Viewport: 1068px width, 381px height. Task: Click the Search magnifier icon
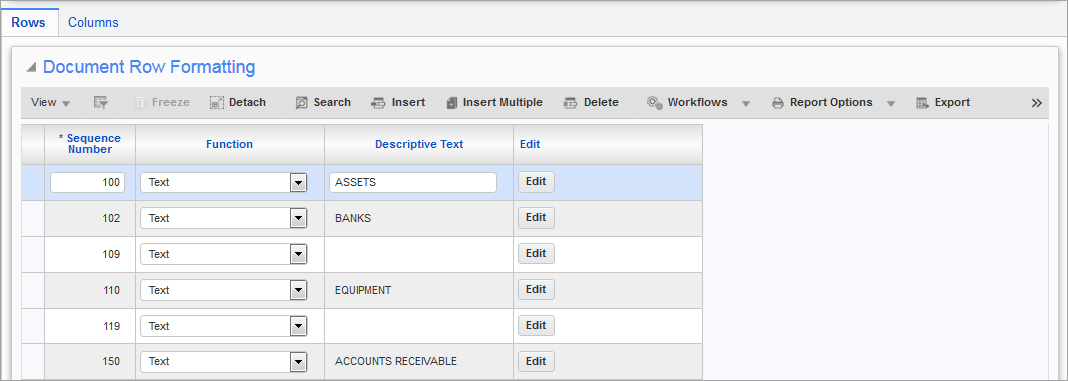[x=302, y=103]
